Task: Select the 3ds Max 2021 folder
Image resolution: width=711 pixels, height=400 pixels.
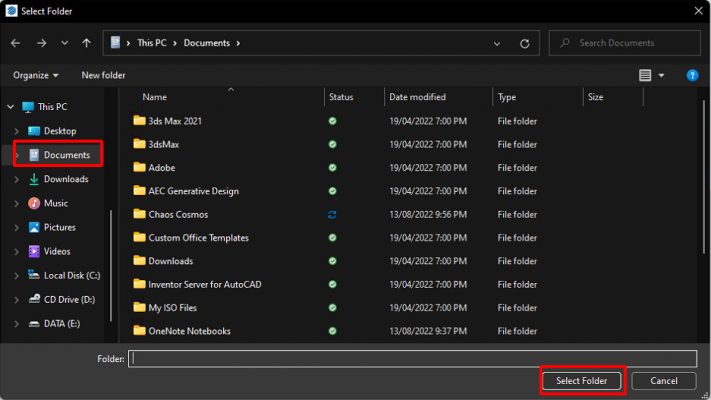Action: pos(174,121)
